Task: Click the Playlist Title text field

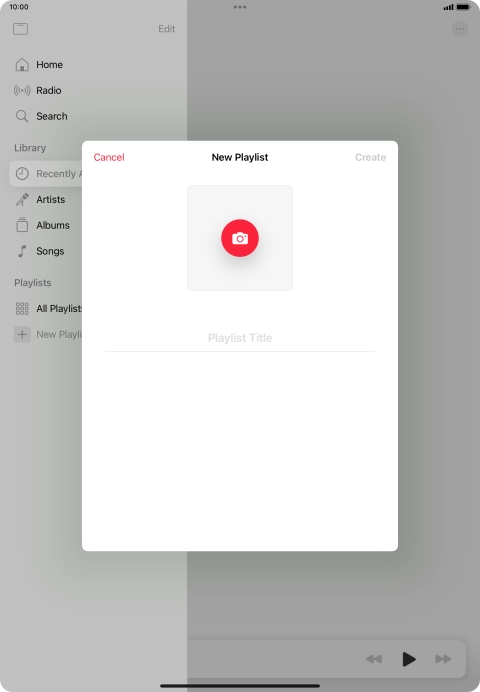Action: point(240,338)
